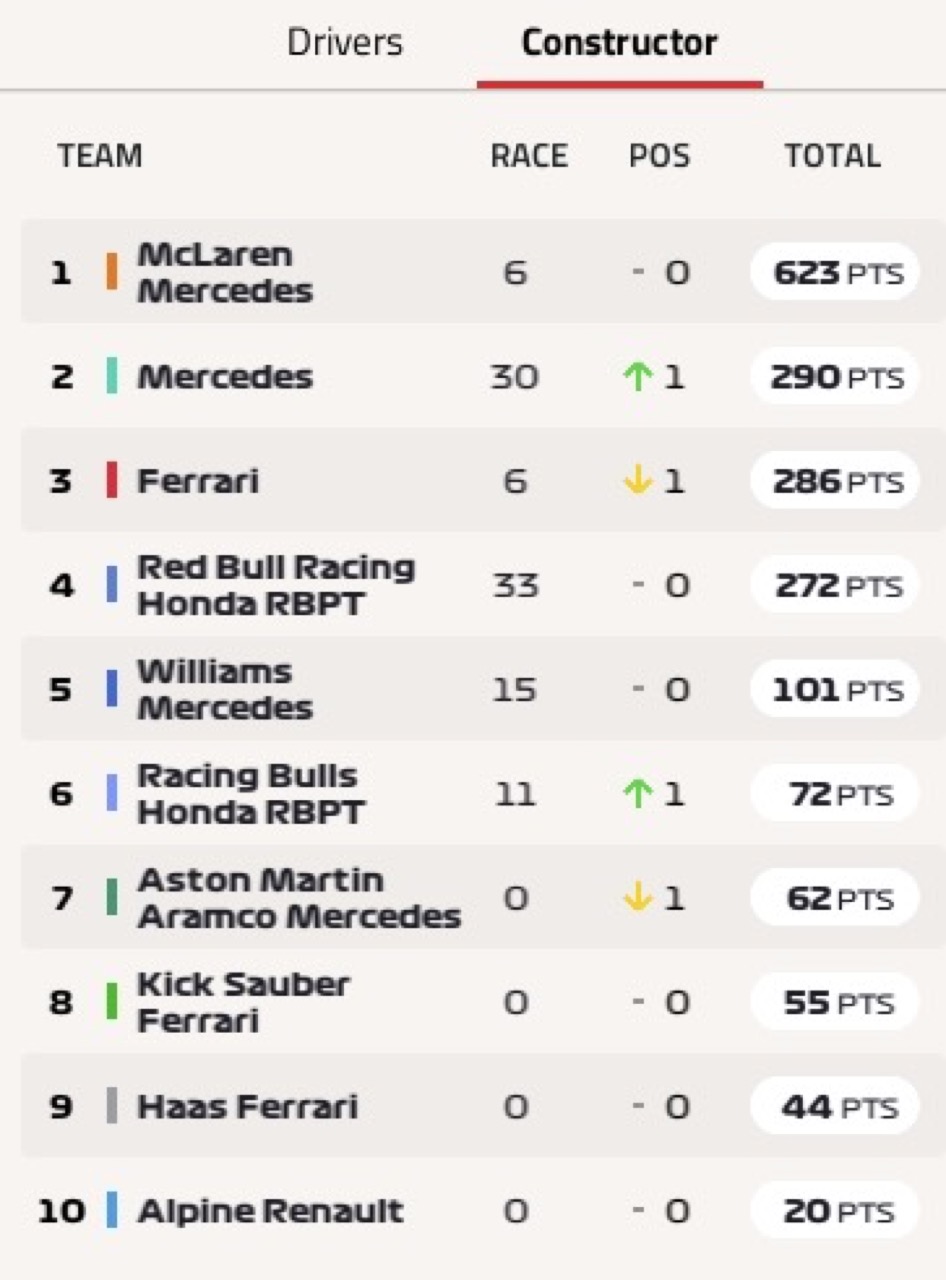
Task: Click Mercedes green up arrow icon
Action: click(637, 377)
